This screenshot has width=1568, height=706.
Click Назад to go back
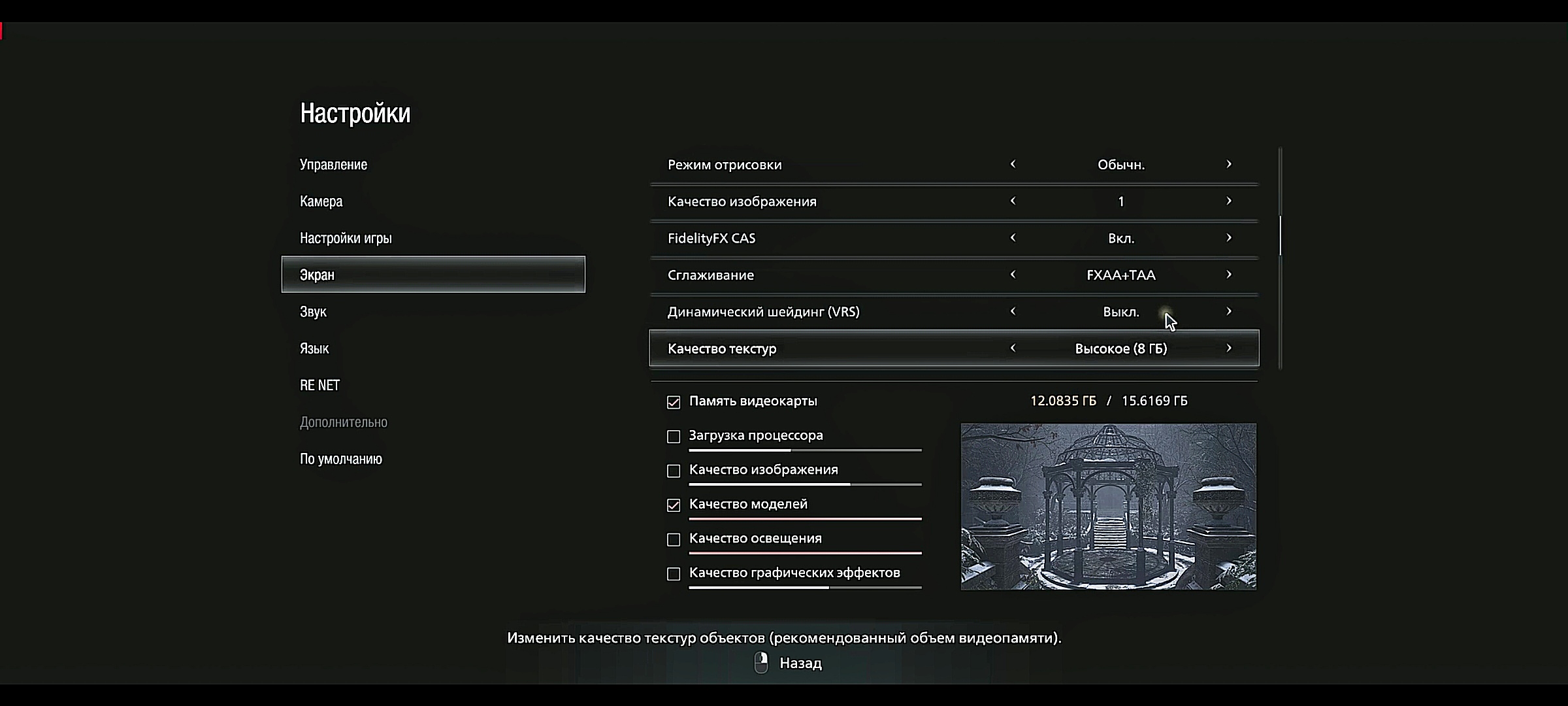[801, 664]
